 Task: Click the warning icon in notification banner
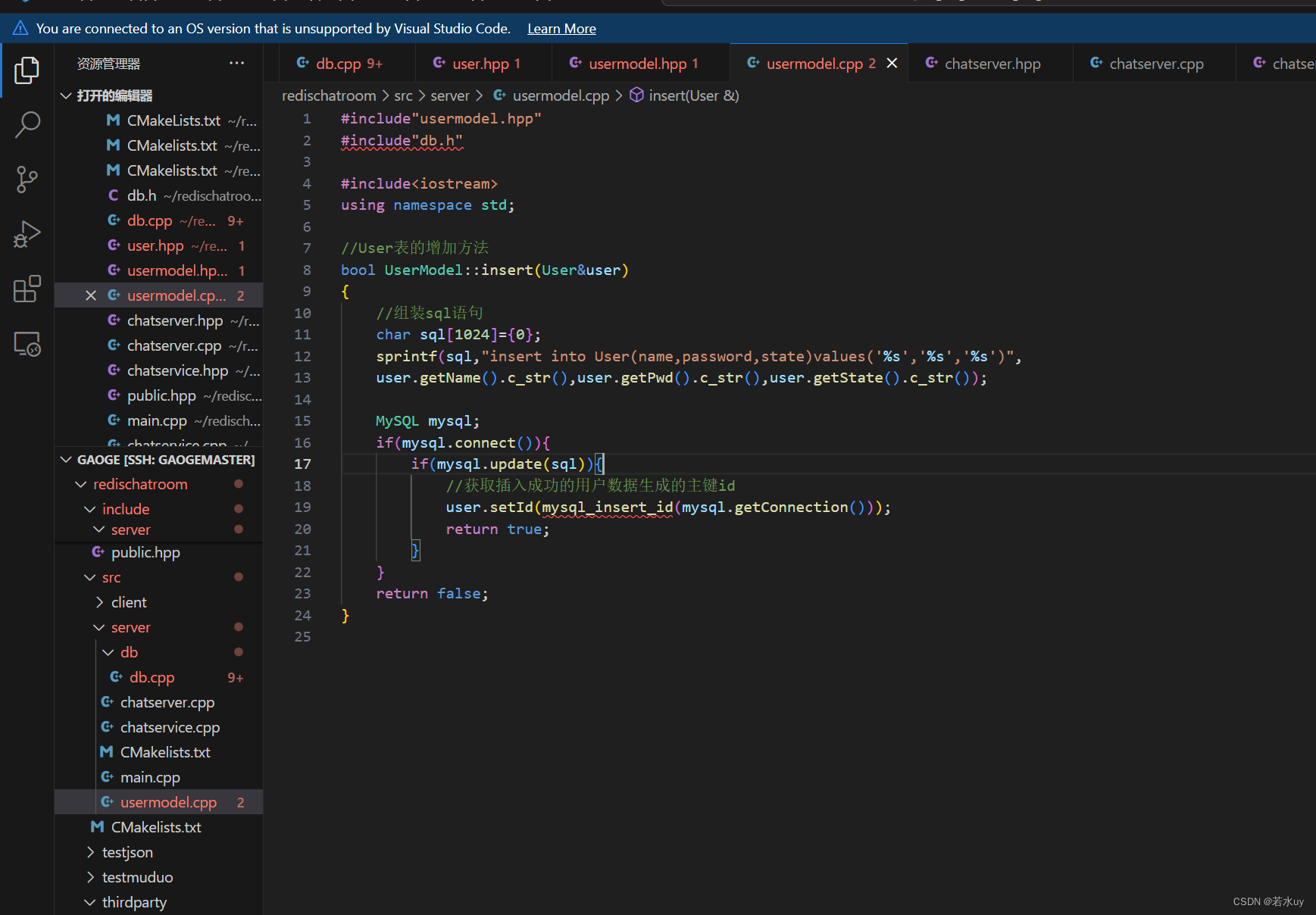pyautogui.click(x=20, y=29)
